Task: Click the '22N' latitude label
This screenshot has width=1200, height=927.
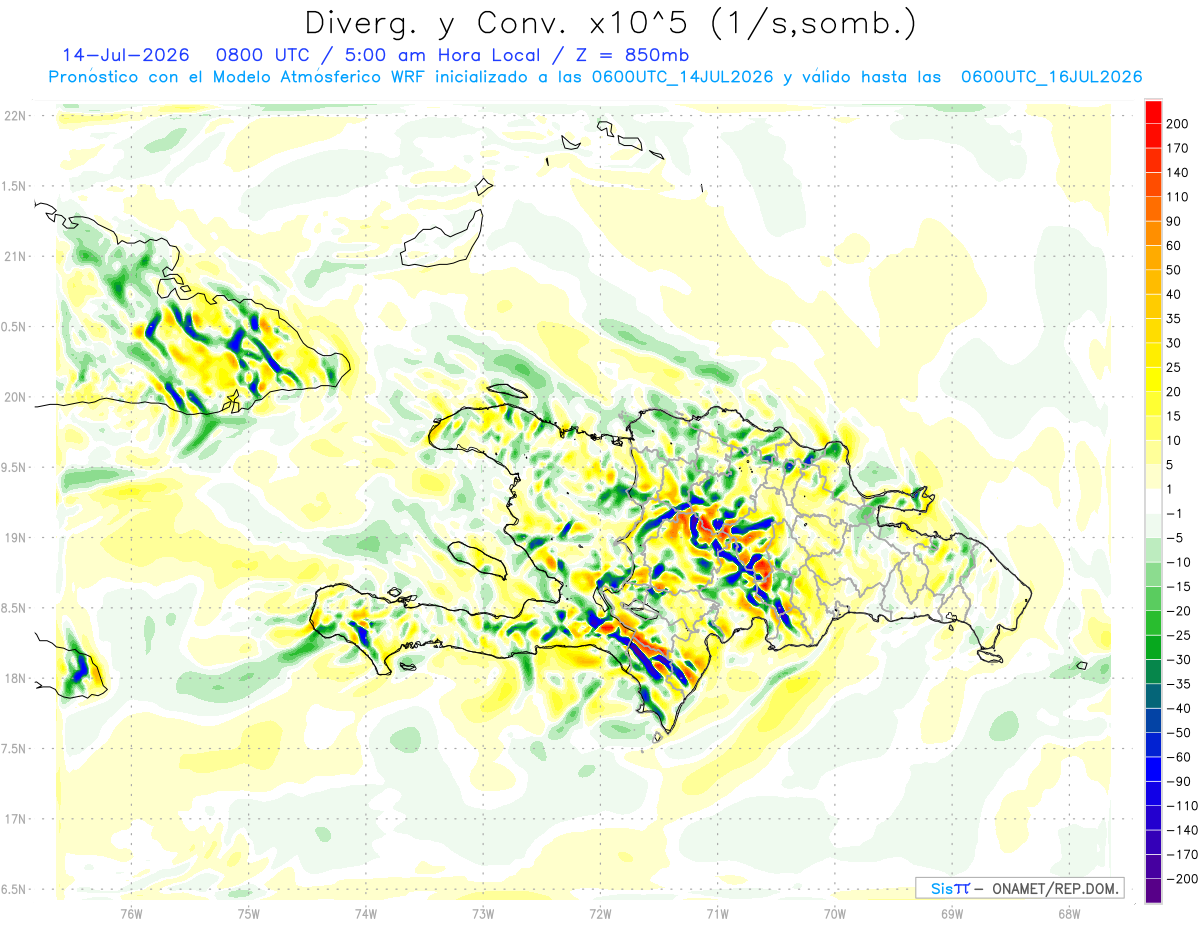Action: coord(15,116)
